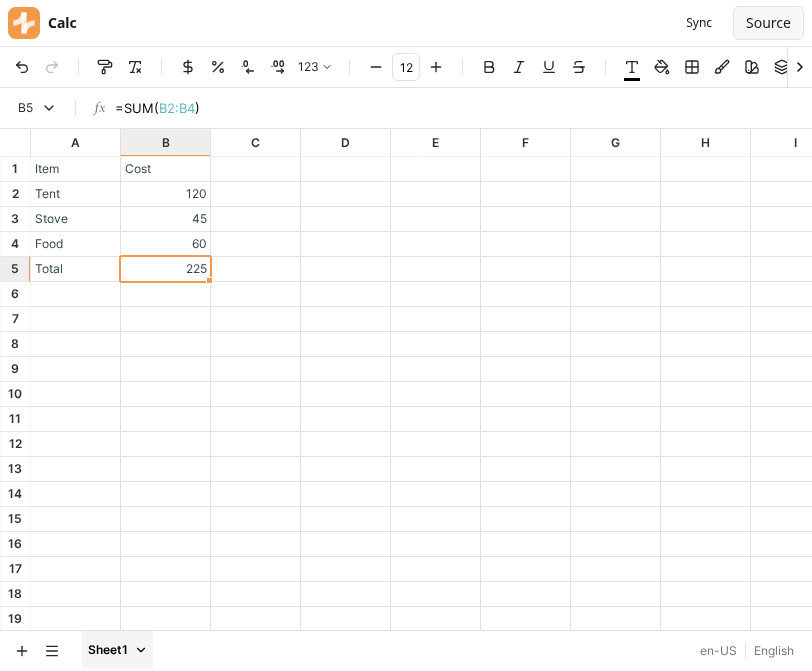Decrease decimal places icon
This screenshot has width=812, height=671.
click(248, 67)
